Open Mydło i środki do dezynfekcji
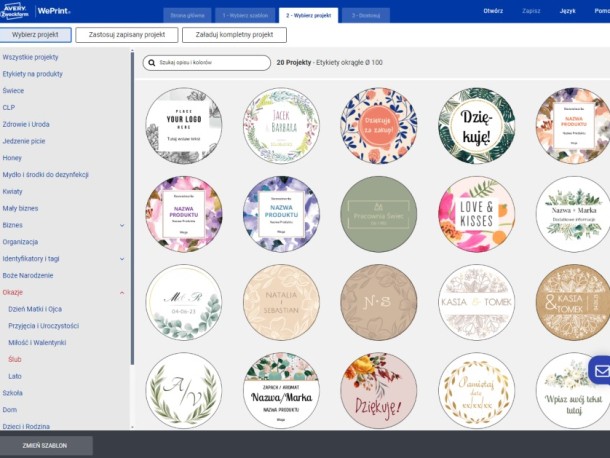610x458 pixels. (x=46, y=175)
